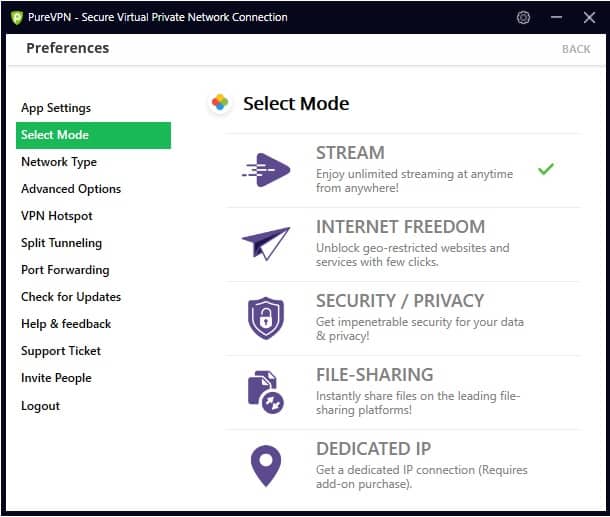
Task: Click 'Instantly share files' description text
Action: point(418,403)
